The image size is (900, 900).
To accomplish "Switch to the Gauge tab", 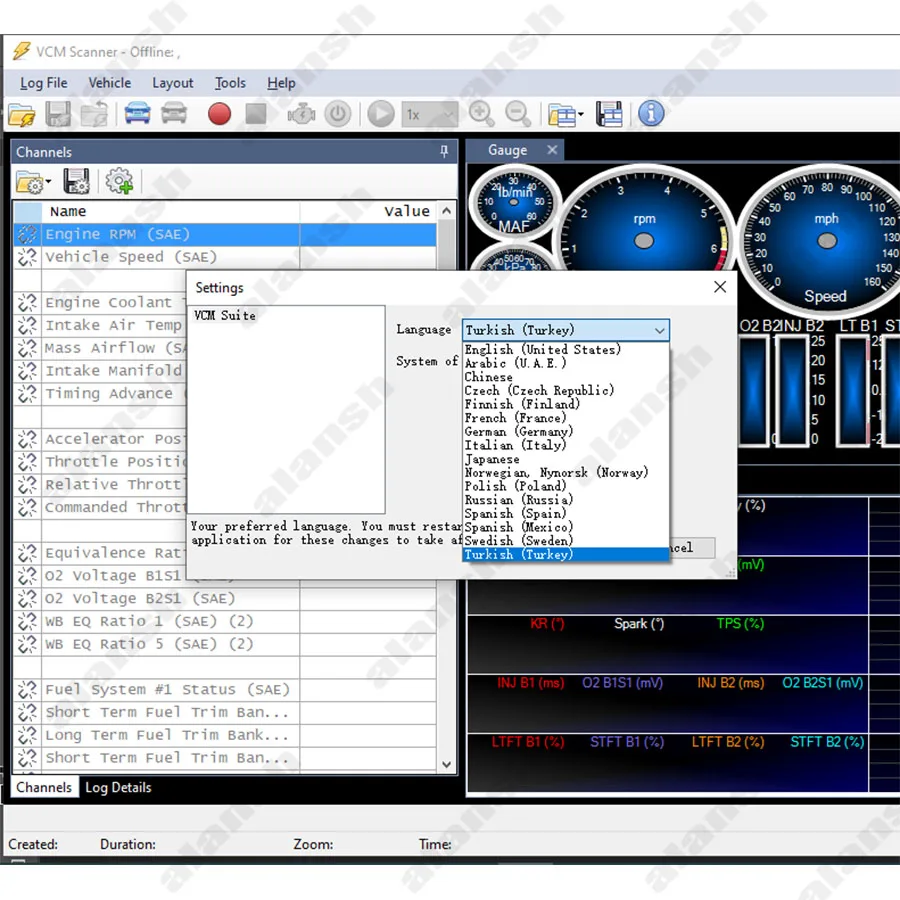I will (x=507, y=150).
